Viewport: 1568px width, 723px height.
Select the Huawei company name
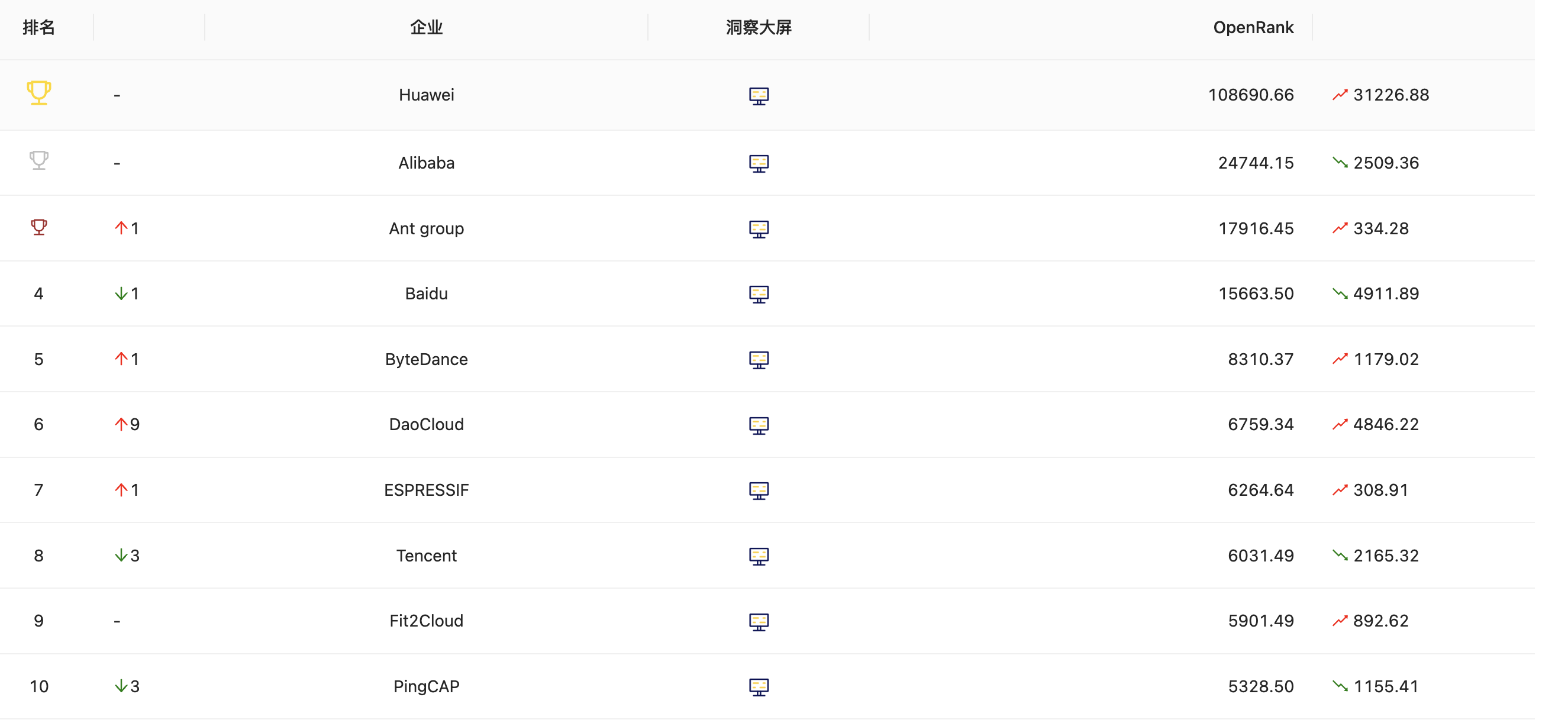[426, 95]
